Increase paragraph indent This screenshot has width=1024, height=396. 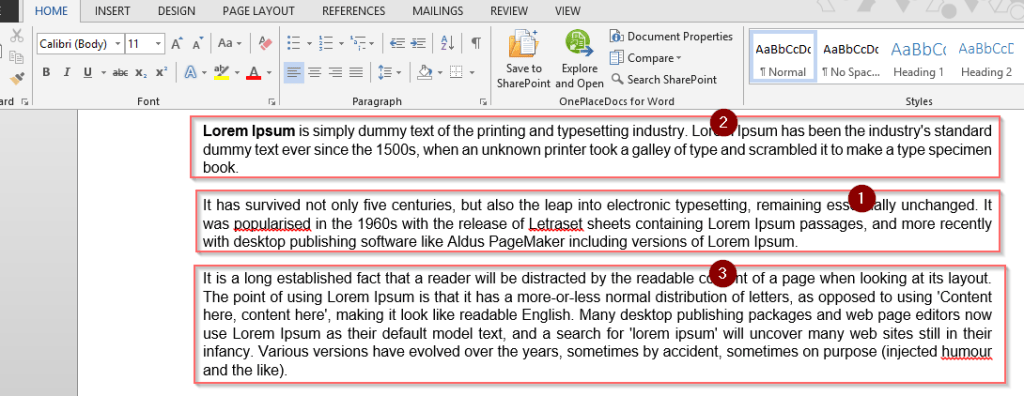click(x=419, y=44)
